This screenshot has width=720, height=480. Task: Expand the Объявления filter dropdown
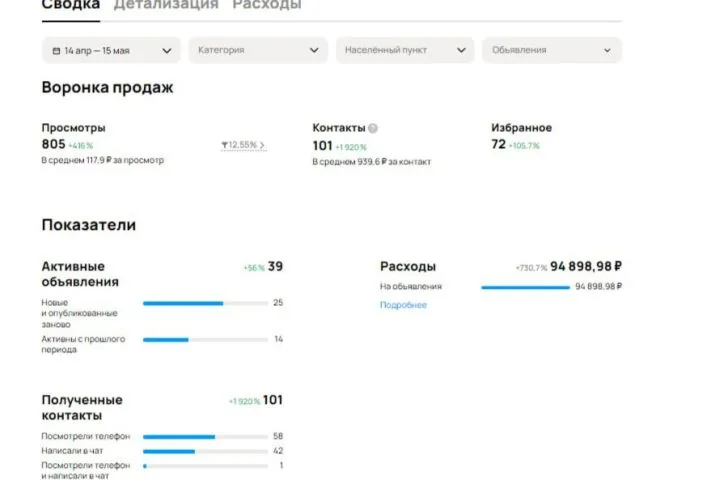click(552, 50)
